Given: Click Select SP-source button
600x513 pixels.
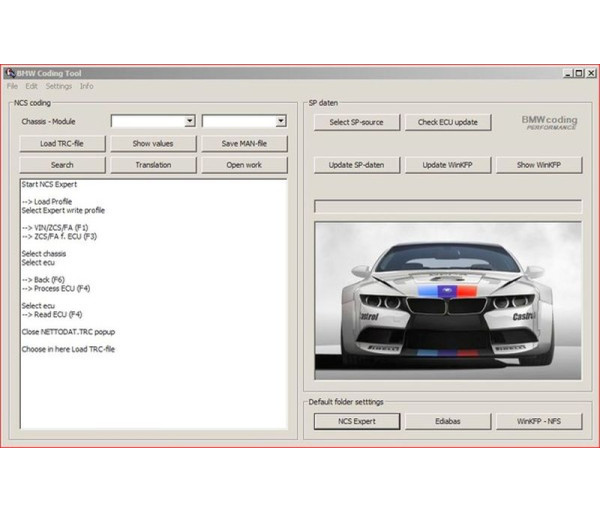Looking at the screenshot, I should click(x=356, y=122).
